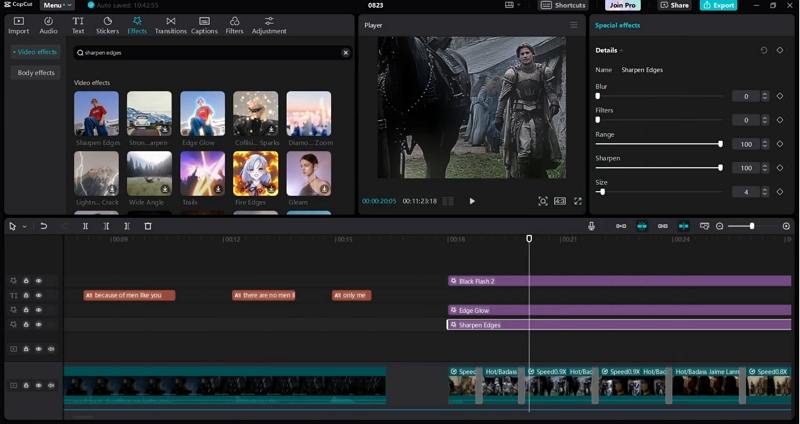
Task: Toggle main track magnet
Action: [x=621, y=226]
